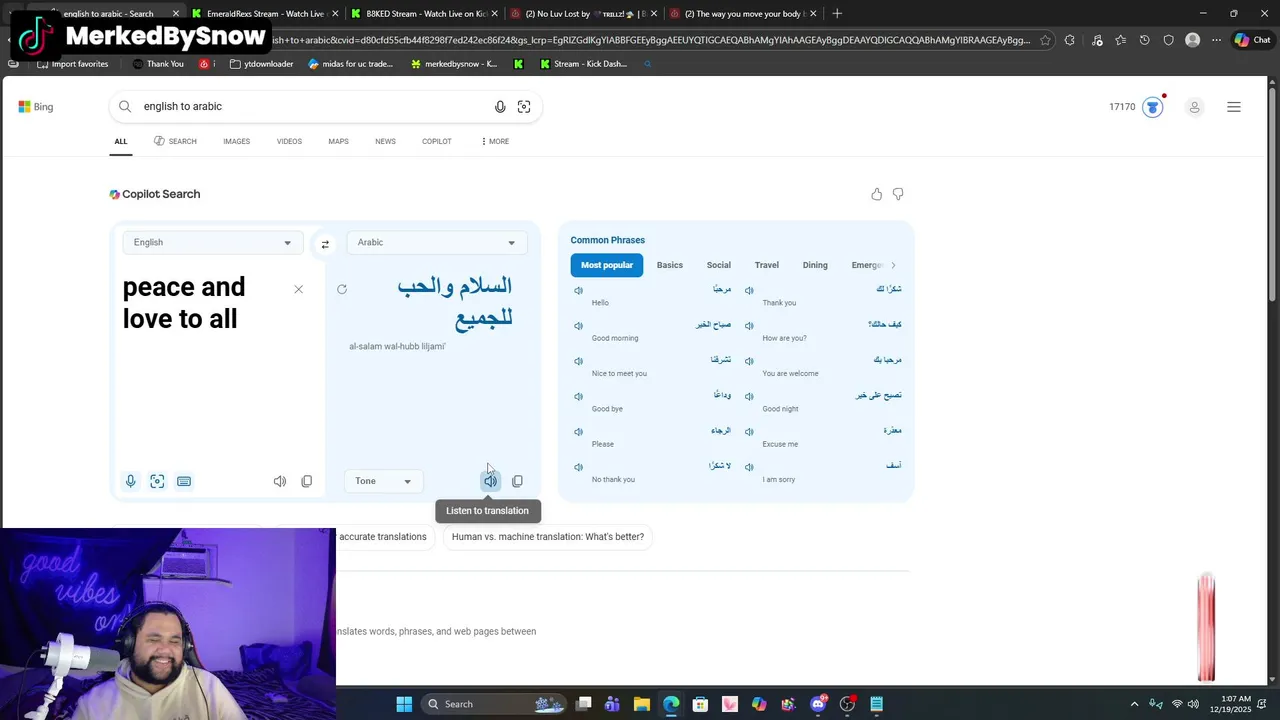Click taskbar Search box
This screenshot has width=1280, height=720.
click(495, 704)
